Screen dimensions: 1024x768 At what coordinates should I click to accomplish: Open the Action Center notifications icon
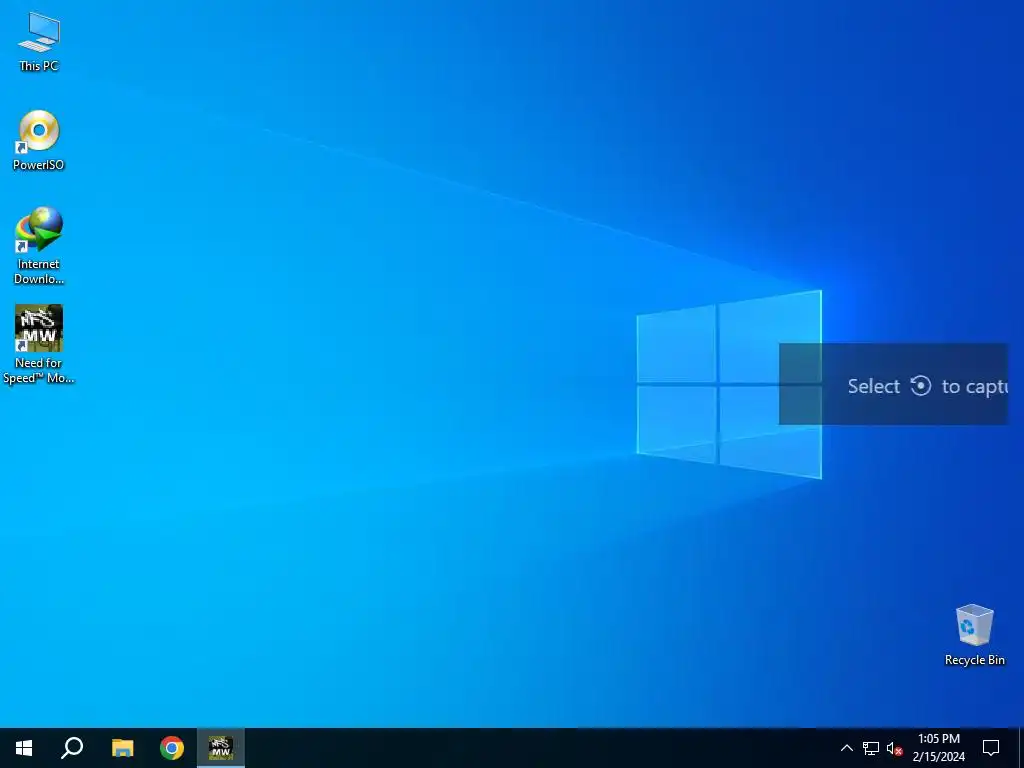click(x=991, y=748)
